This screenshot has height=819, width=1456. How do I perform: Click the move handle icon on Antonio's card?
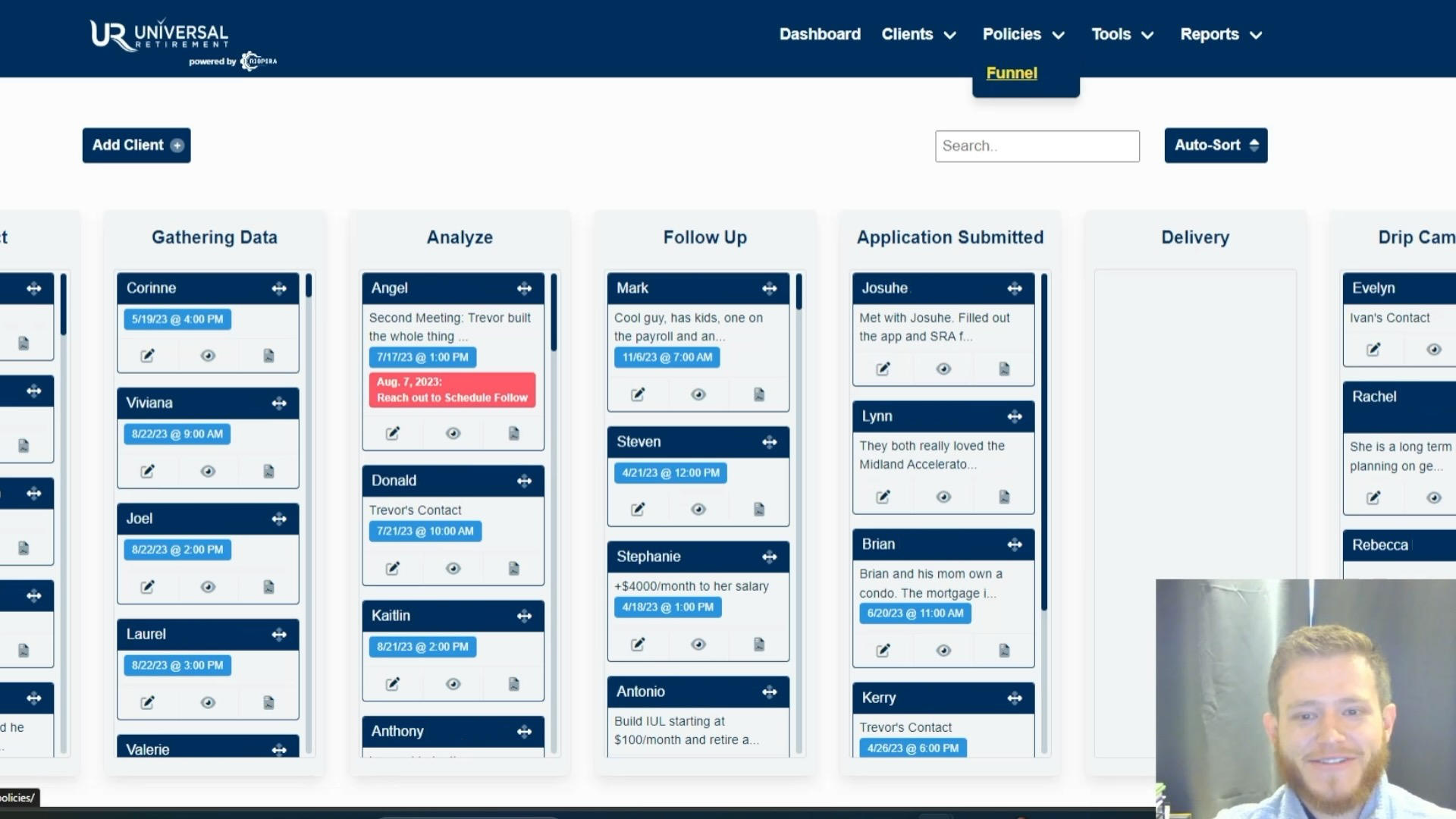tap(770, 691)
